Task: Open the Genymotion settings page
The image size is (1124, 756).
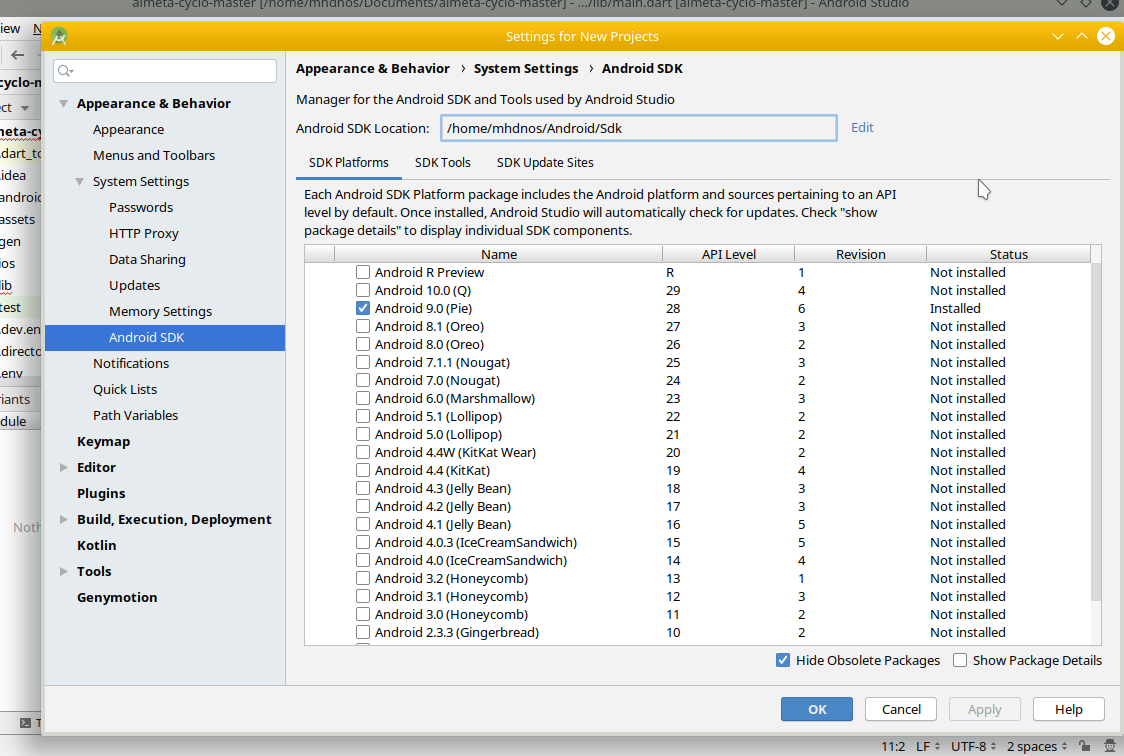Action: point(117,597)
